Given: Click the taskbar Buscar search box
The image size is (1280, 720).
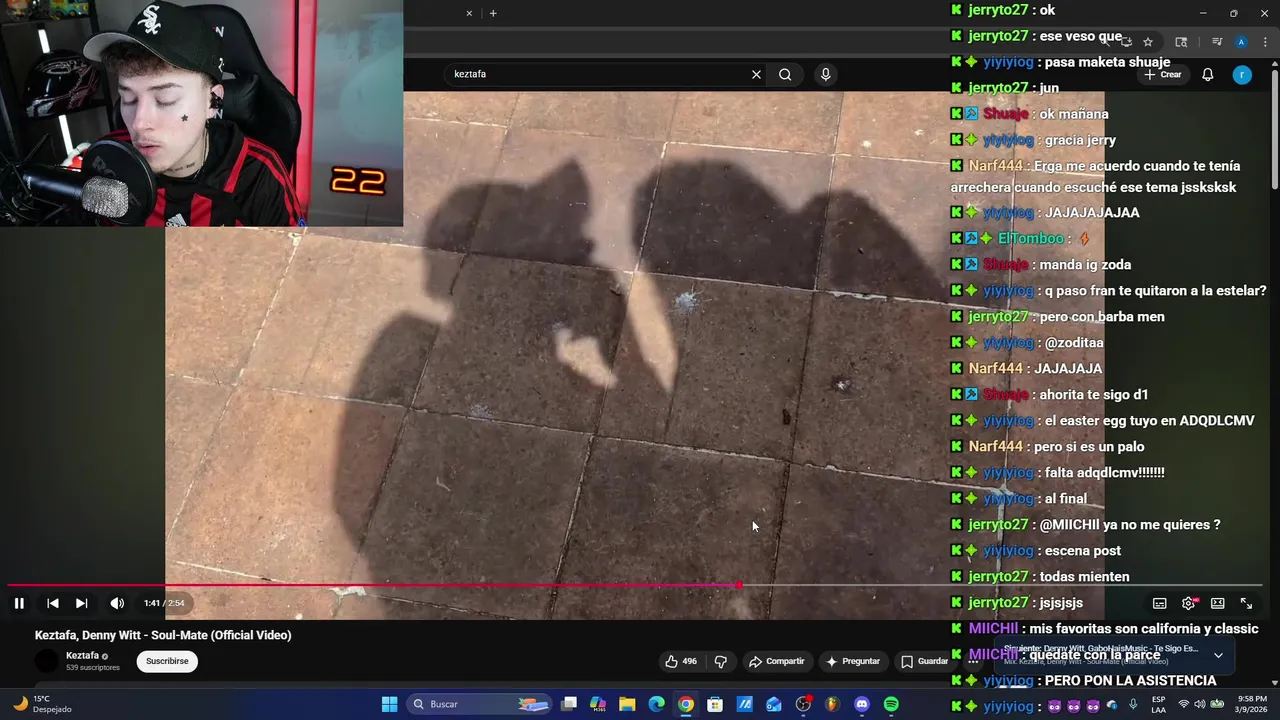Looking at the screenshot, I should [478, 704].
